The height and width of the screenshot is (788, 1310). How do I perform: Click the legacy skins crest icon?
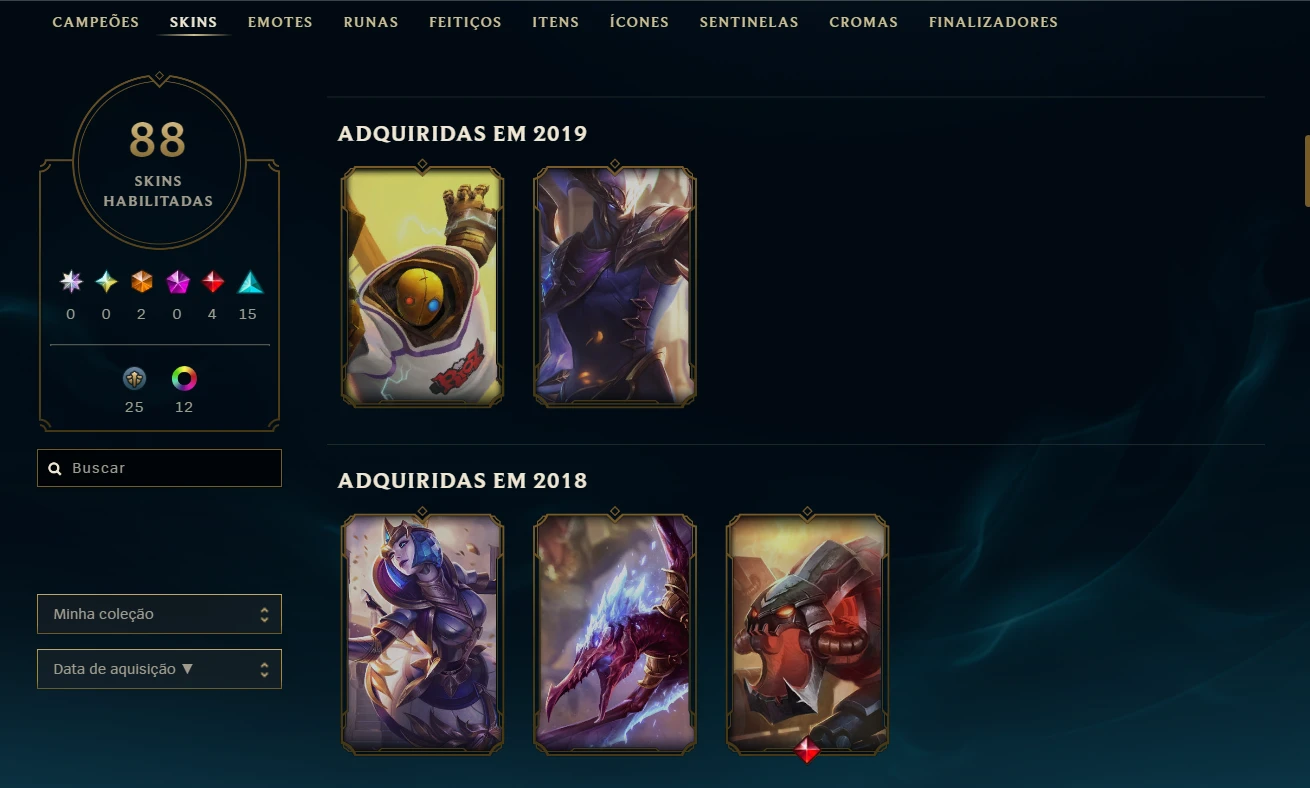pyautogui.click(x=134, y=378)
